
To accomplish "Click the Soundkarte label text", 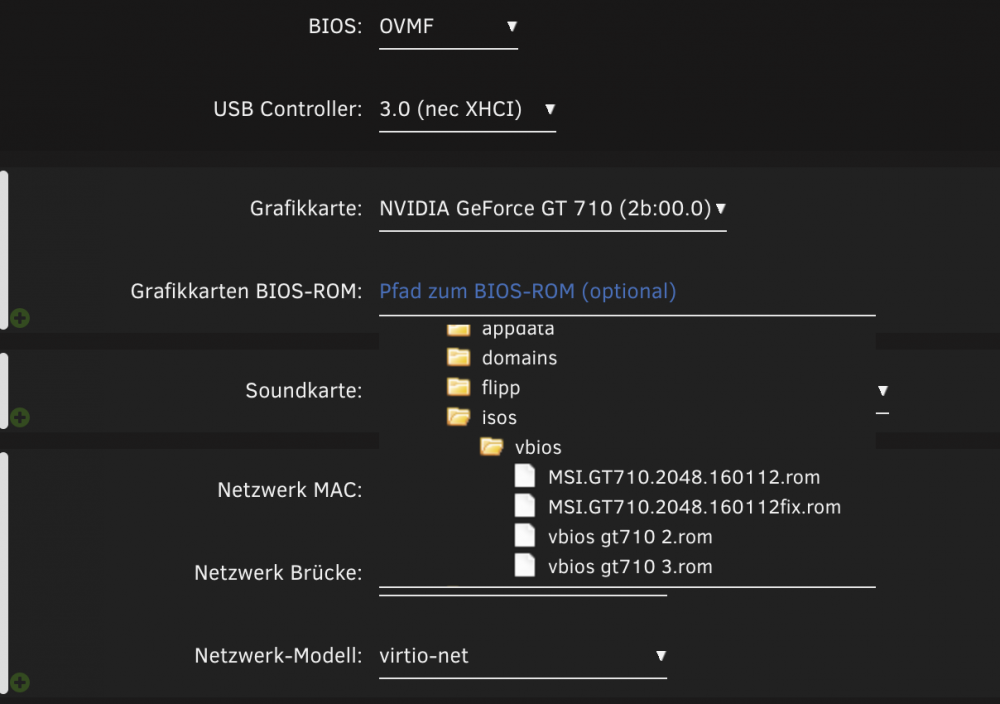I will pos(304,391).
